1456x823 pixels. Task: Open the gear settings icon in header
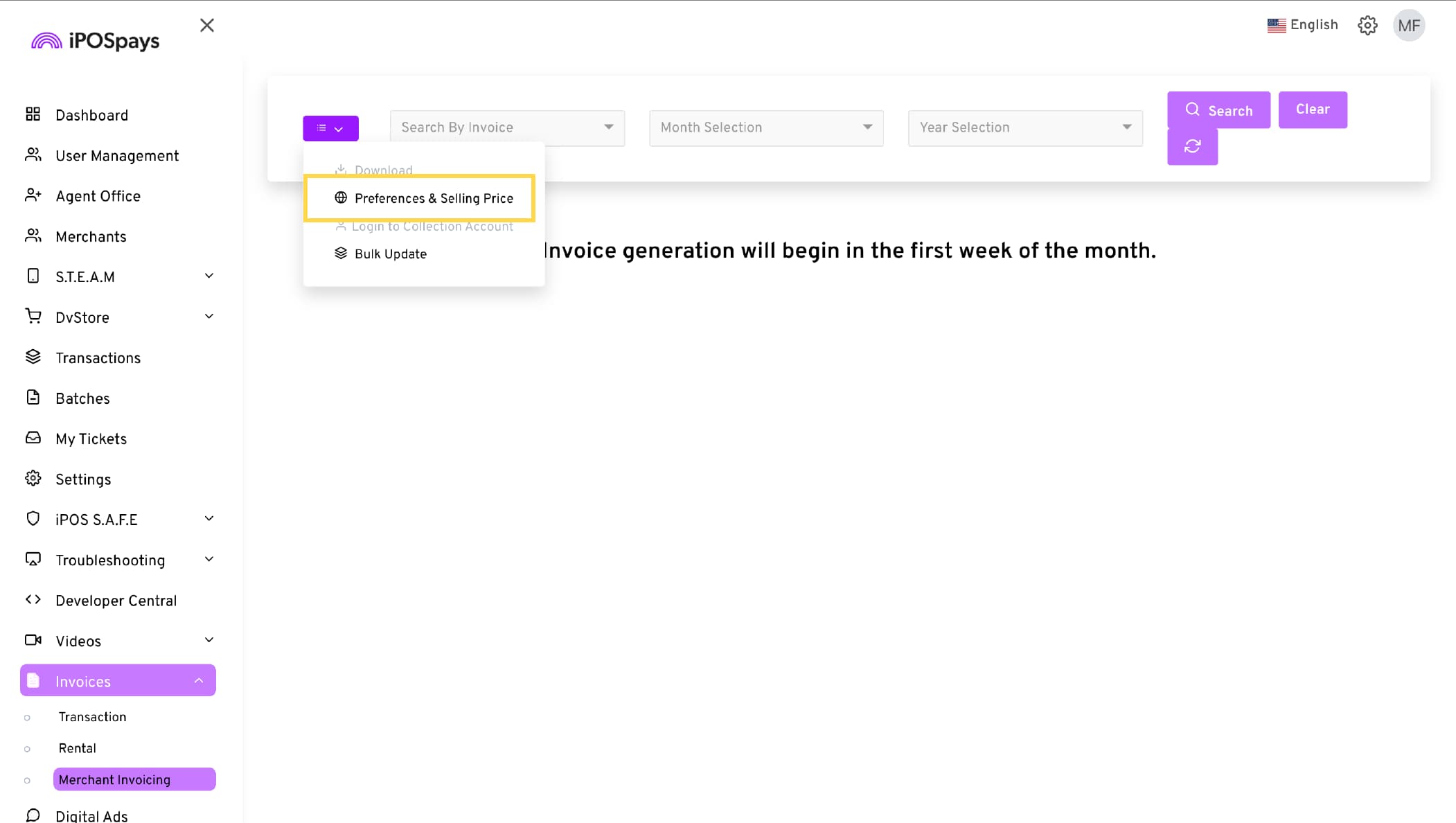(x=1367, y=26)
